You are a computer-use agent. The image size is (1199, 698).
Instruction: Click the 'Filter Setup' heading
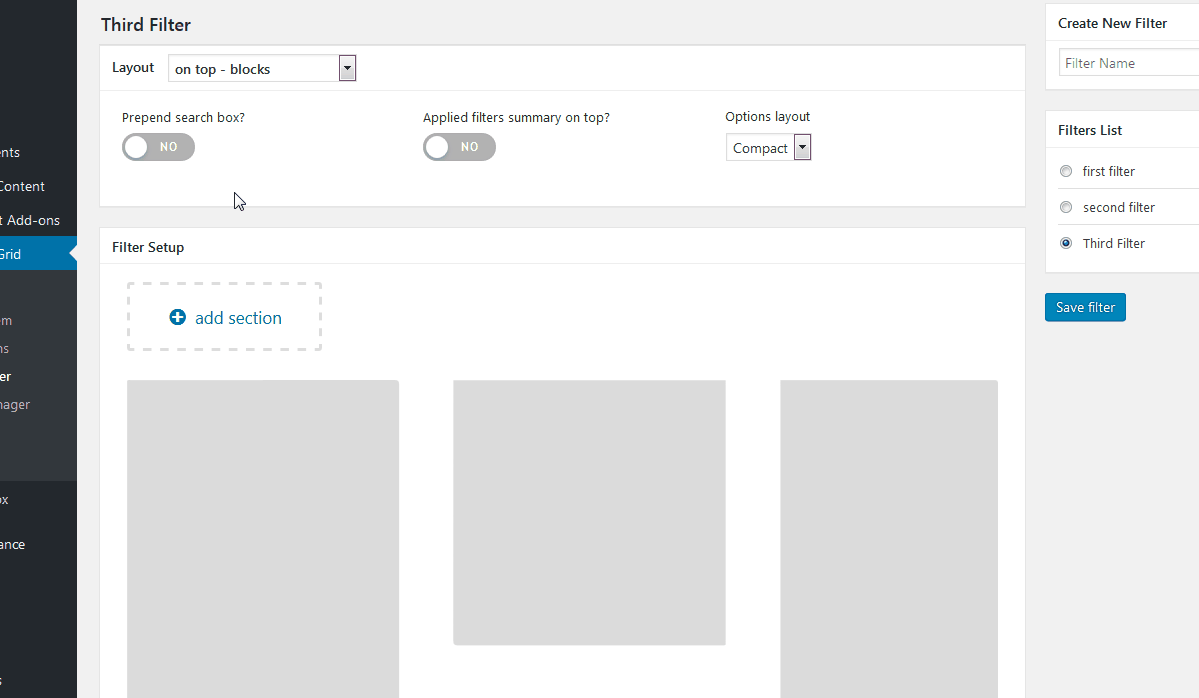pos(148,247)
